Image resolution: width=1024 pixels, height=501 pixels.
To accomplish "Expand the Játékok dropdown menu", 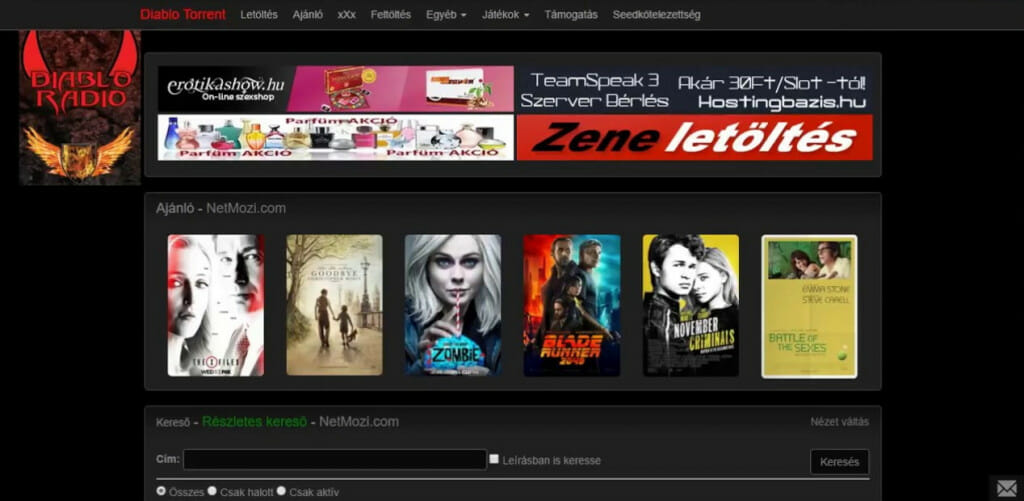I will [x=505, y=14].
